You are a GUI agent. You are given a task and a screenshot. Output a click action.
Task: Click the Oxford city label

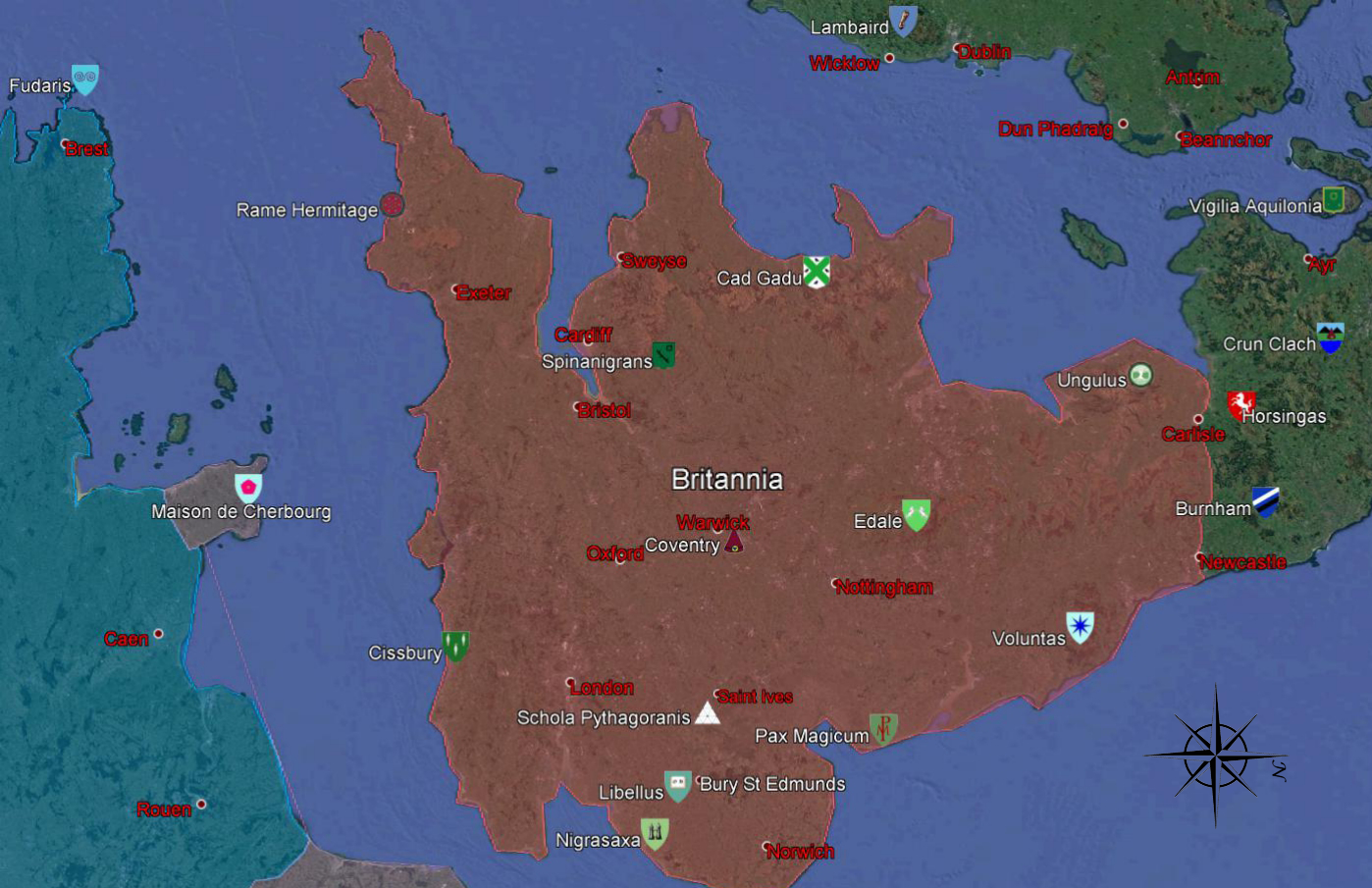click(x=615, y=553)
